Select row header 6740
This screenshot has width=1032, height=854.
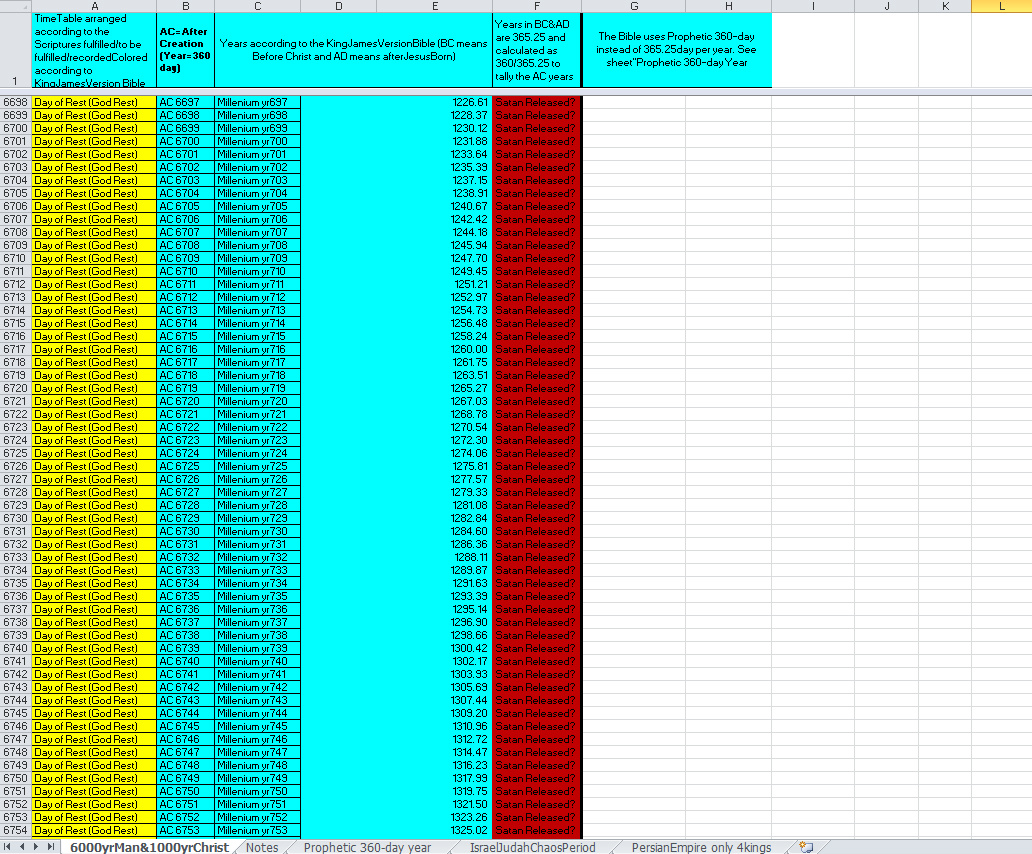(x=15, y=648)
